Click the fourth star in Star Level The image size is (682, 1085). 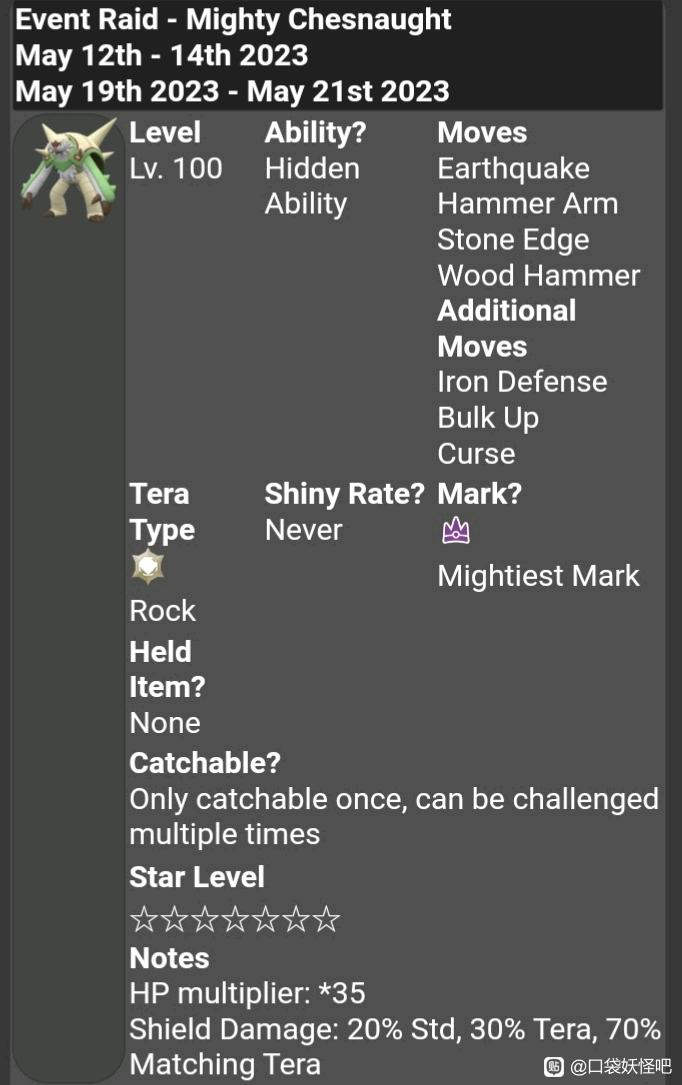(x=235, y=919)
